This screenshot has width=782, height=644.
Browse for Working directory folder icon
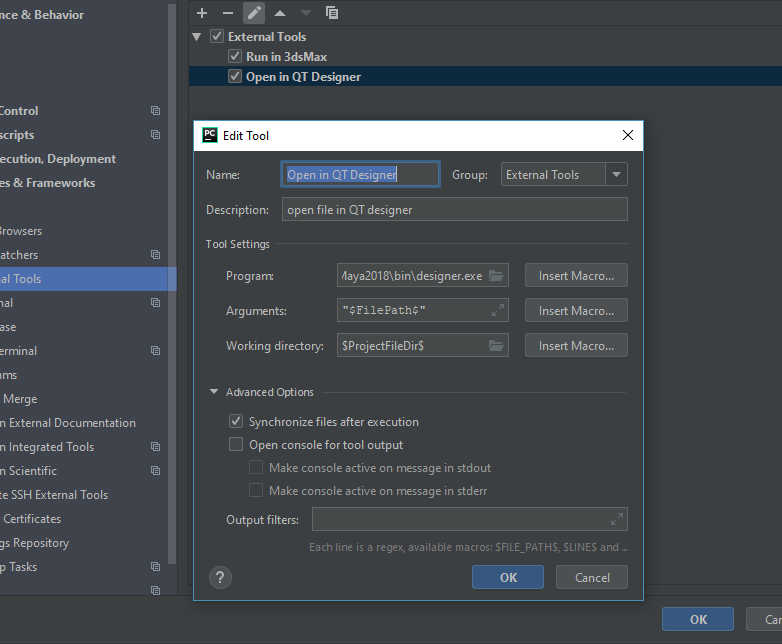496,345
